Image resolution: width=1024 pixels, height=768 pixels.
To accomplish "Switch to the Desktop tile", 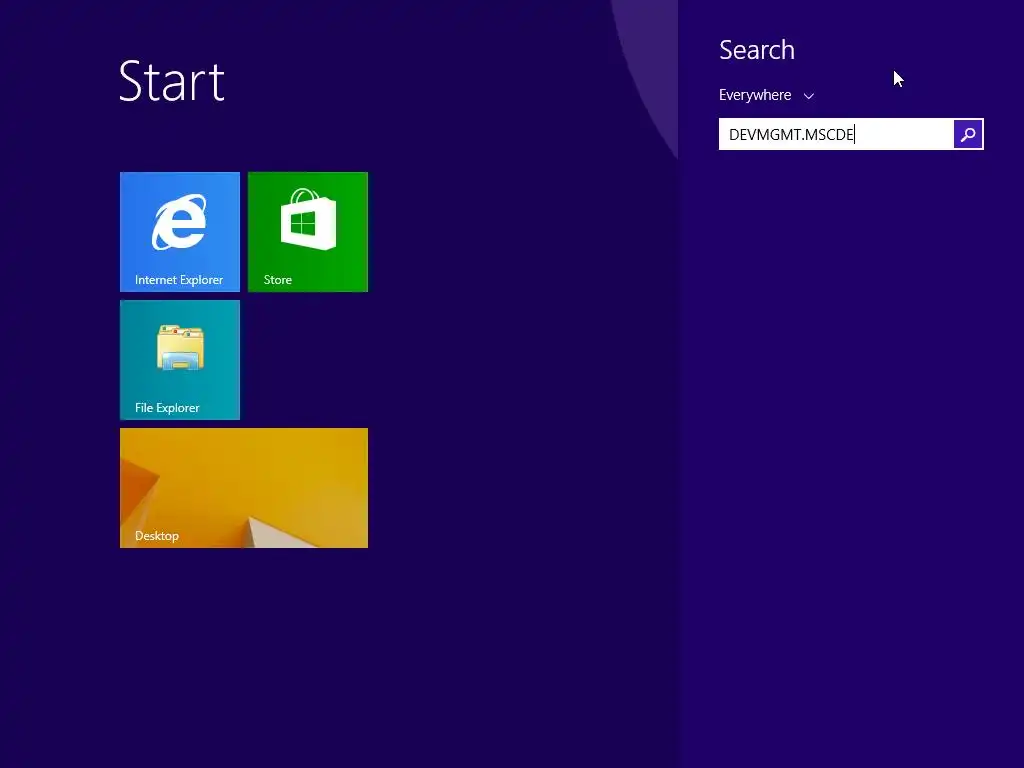I will 244,488.
